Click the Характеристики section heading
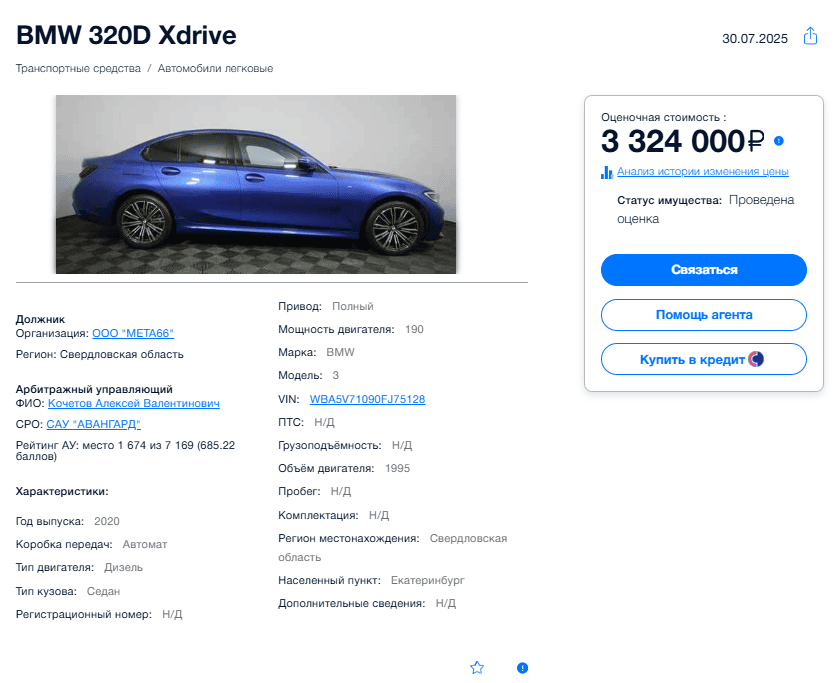This screenshot has height=683, width=840. tap(62, 491)
